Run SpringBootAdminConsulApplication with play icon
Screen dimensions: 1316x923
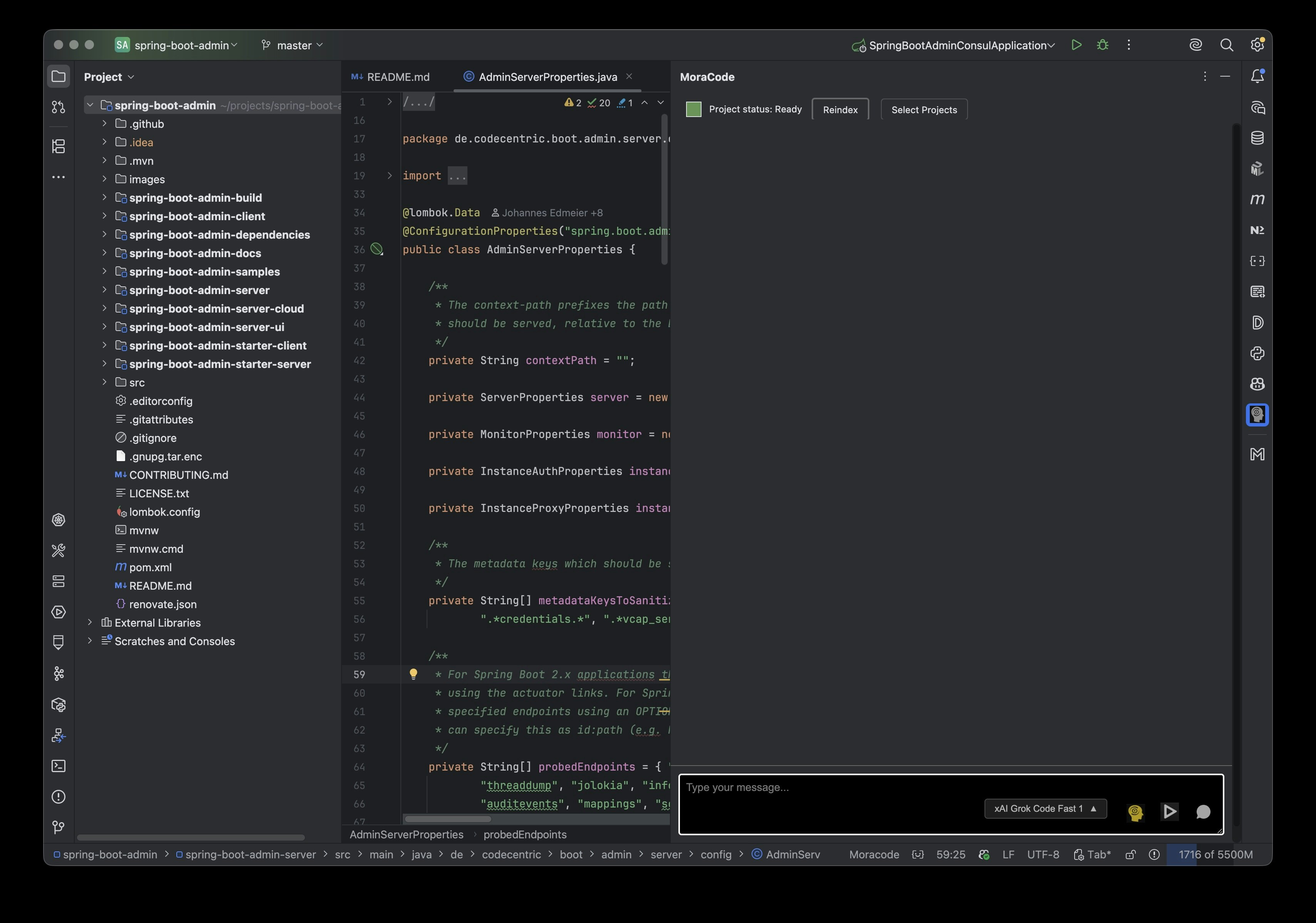1076,45
